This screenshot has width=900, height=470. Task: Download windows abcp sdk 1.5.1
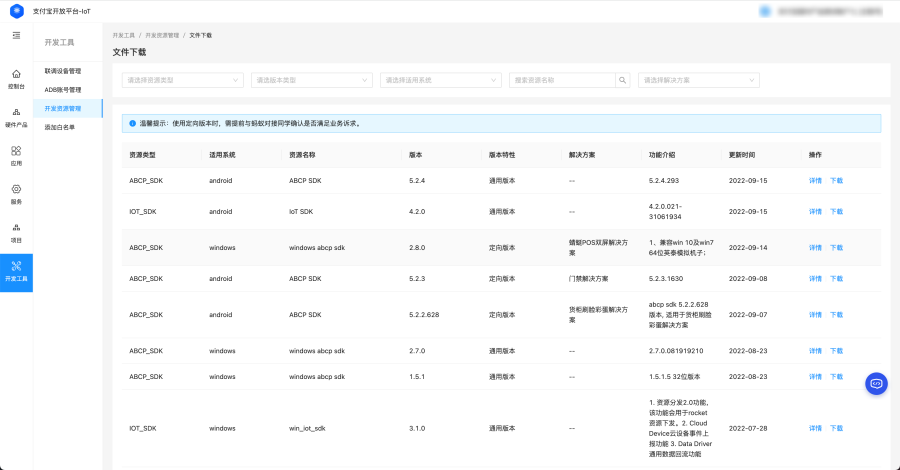tap(836, 377)
